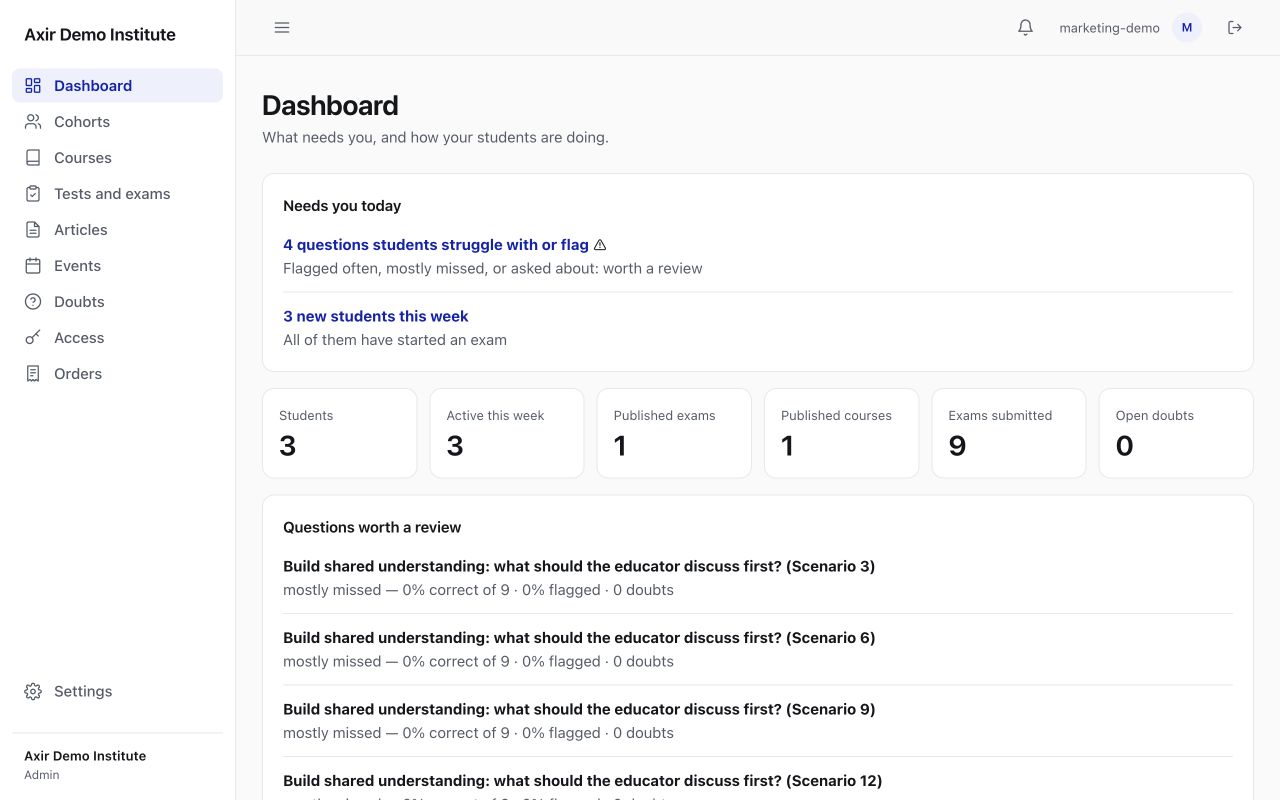Image resolution: width=1280 pixels, height=800 pixels.
Task: Open Settings from the sidebar
Action: (117, 692)
